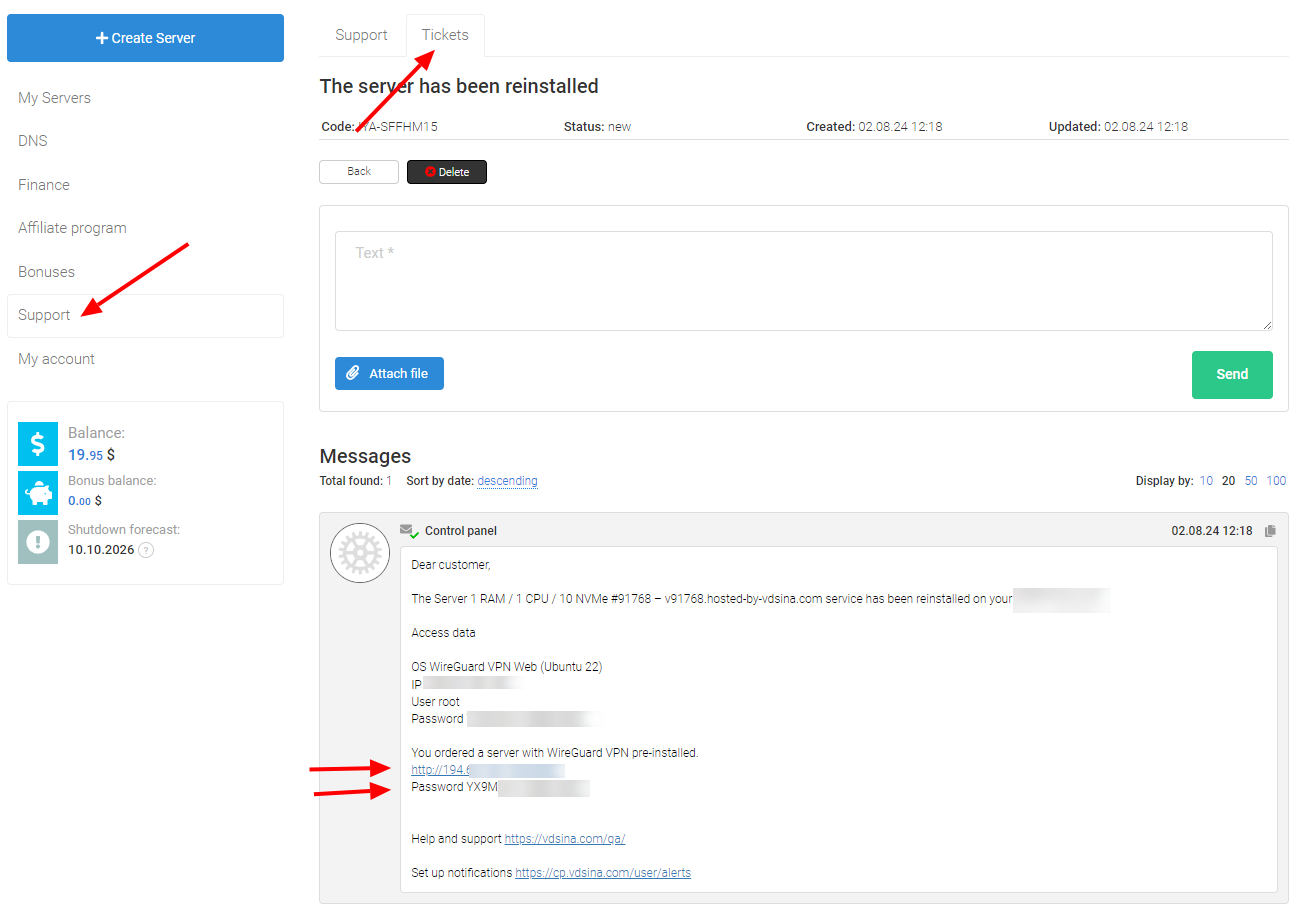
Task: Switch to the Support tab
Action: [361, 35]
